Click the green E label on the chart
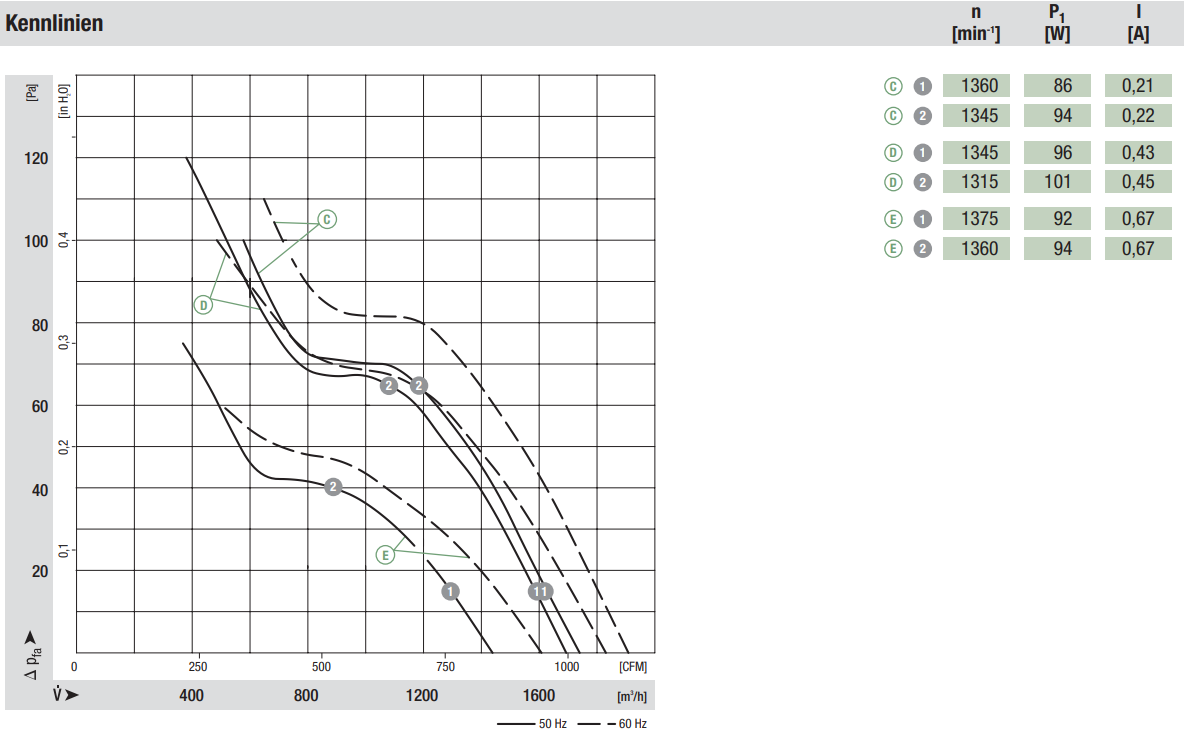Viewport: 1184px width, 740px height. click(x=385, y=555)
